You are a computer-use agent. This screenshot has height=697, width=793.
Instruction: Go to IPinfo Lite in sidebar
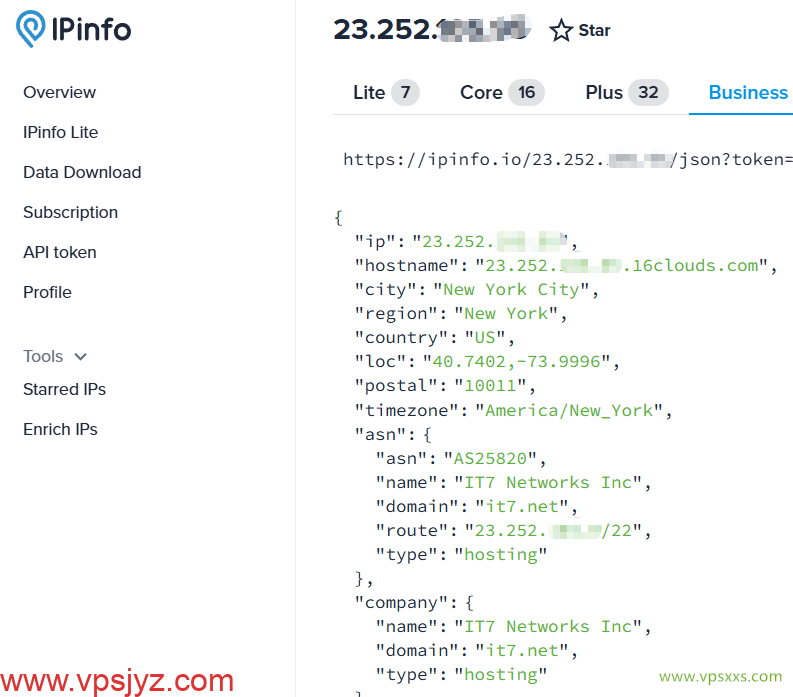tap(61, 133)
